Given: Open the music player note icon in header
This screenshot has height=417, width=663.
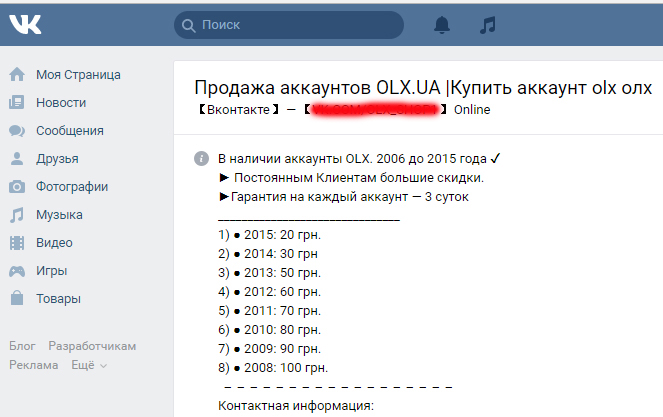Looking at the screenshot, I should [488, 25].
